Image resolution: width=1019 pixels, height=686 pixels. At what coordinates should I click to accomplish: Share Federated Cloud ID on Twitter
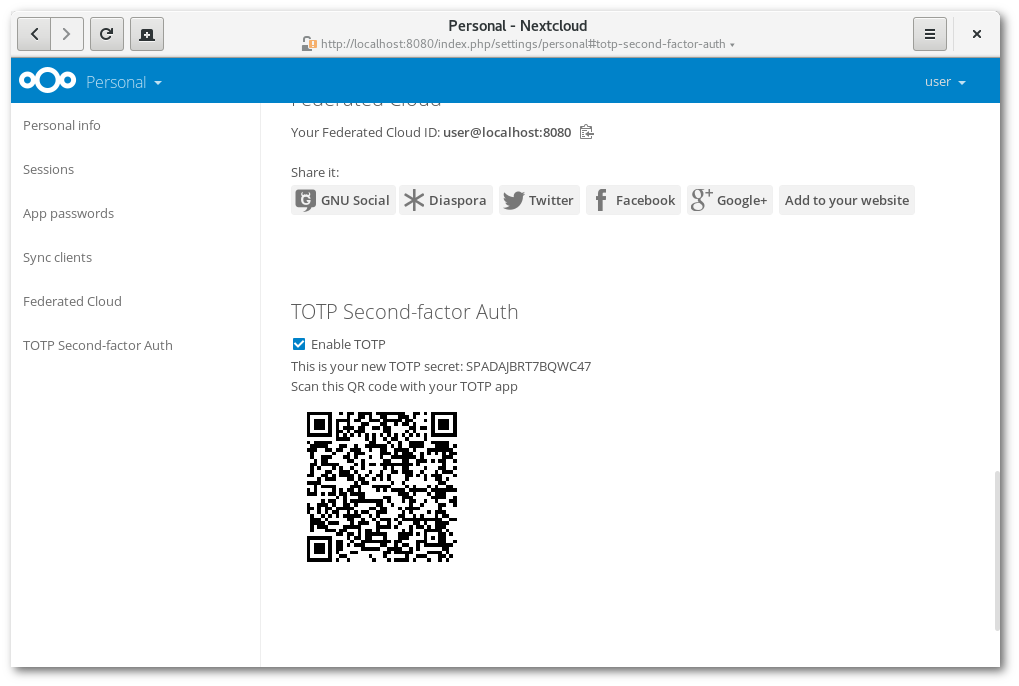point(539,200)
